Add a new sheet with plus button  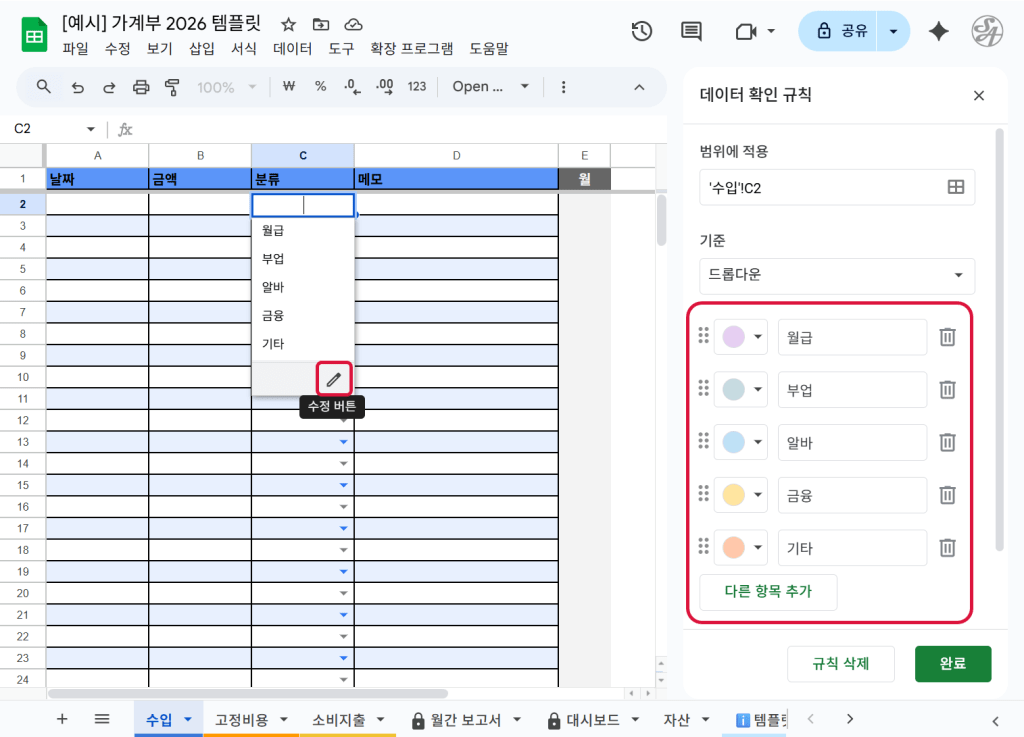[x=62, y=719]
